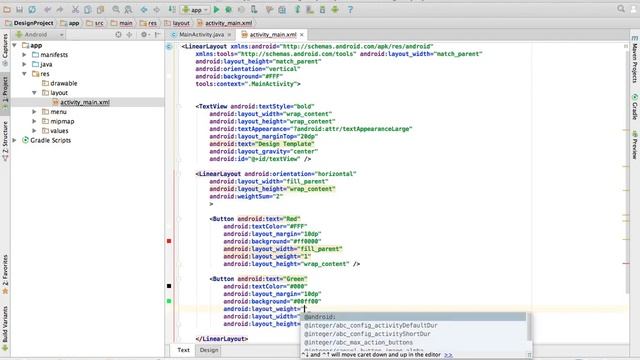The height and width of the screenshot is (360, 640).
Task: Open the Structure tool window button
Action: point(5,140)
